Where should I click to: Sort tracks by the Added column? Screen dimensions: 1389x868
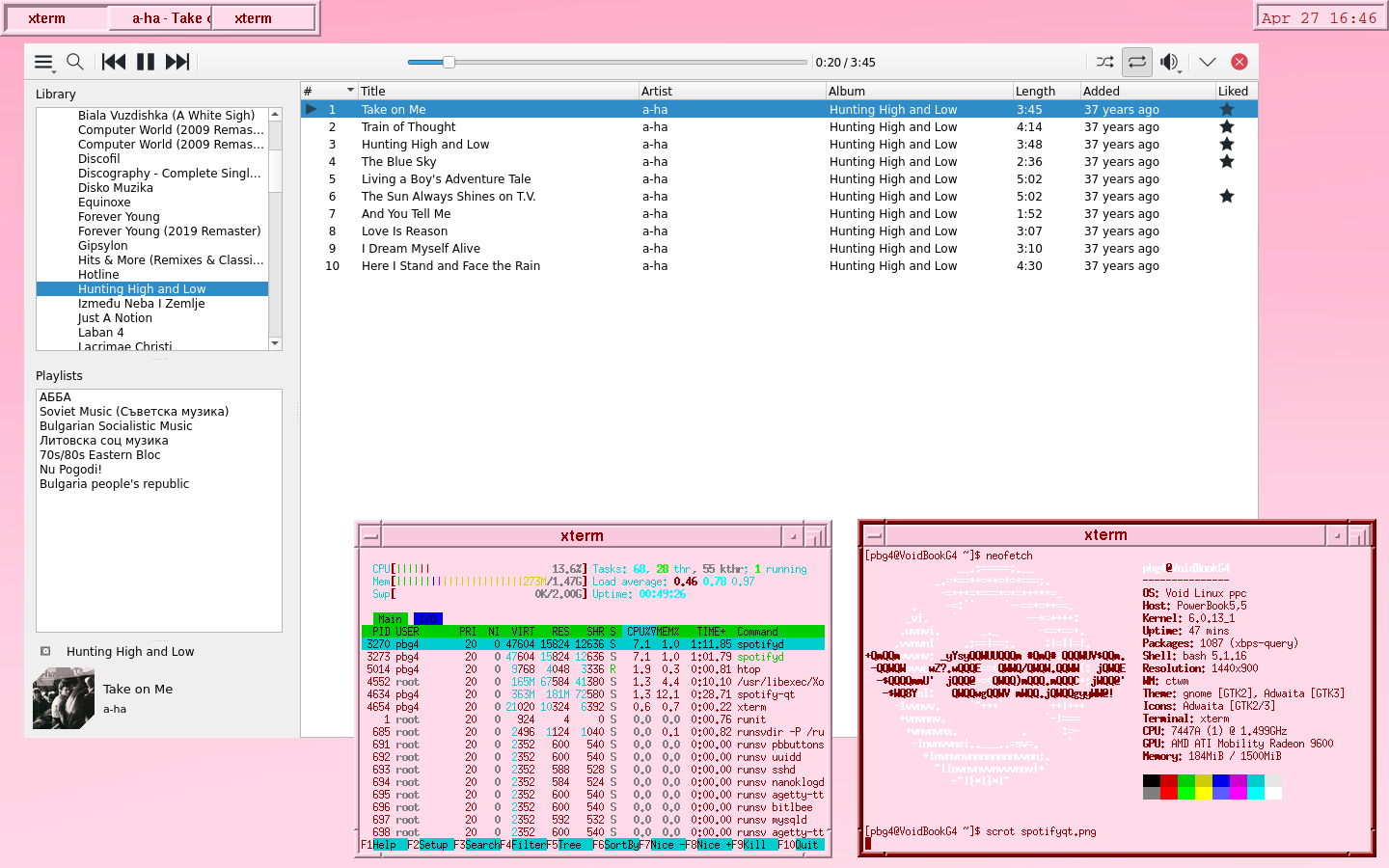point(1148,91)
